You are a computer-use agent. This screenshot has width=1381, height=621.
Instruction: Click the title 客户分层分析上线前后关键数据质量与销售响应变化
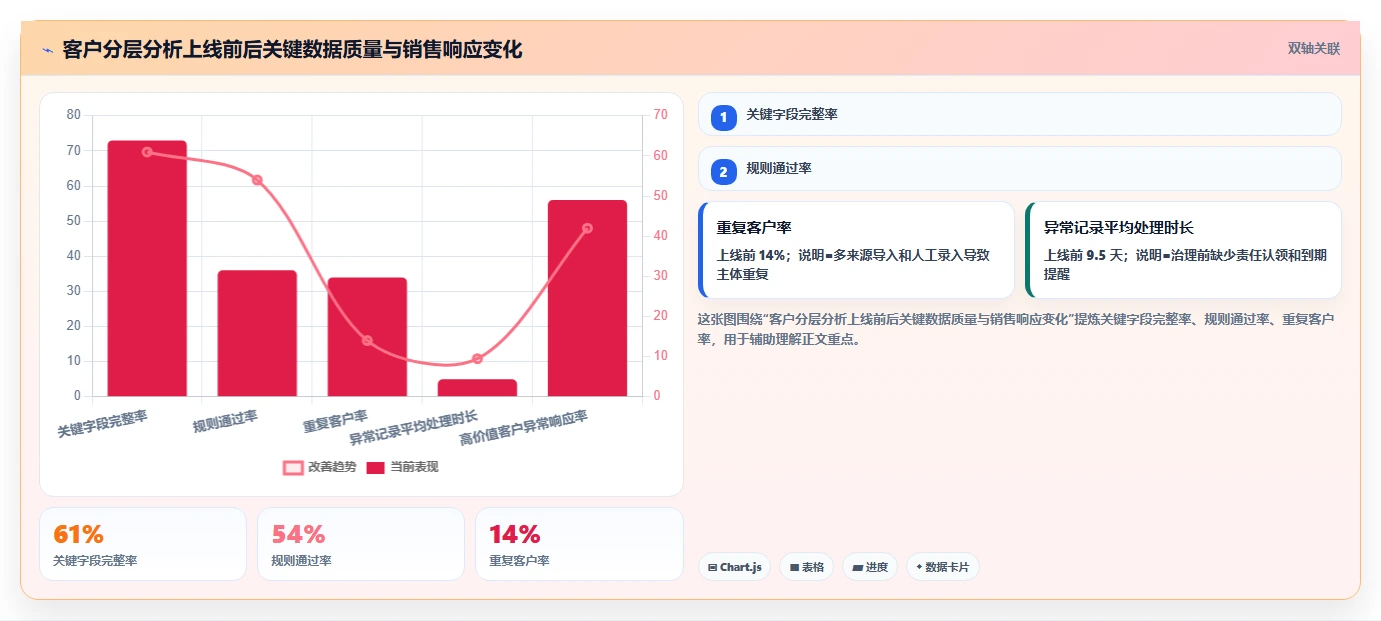coord(292,49)
